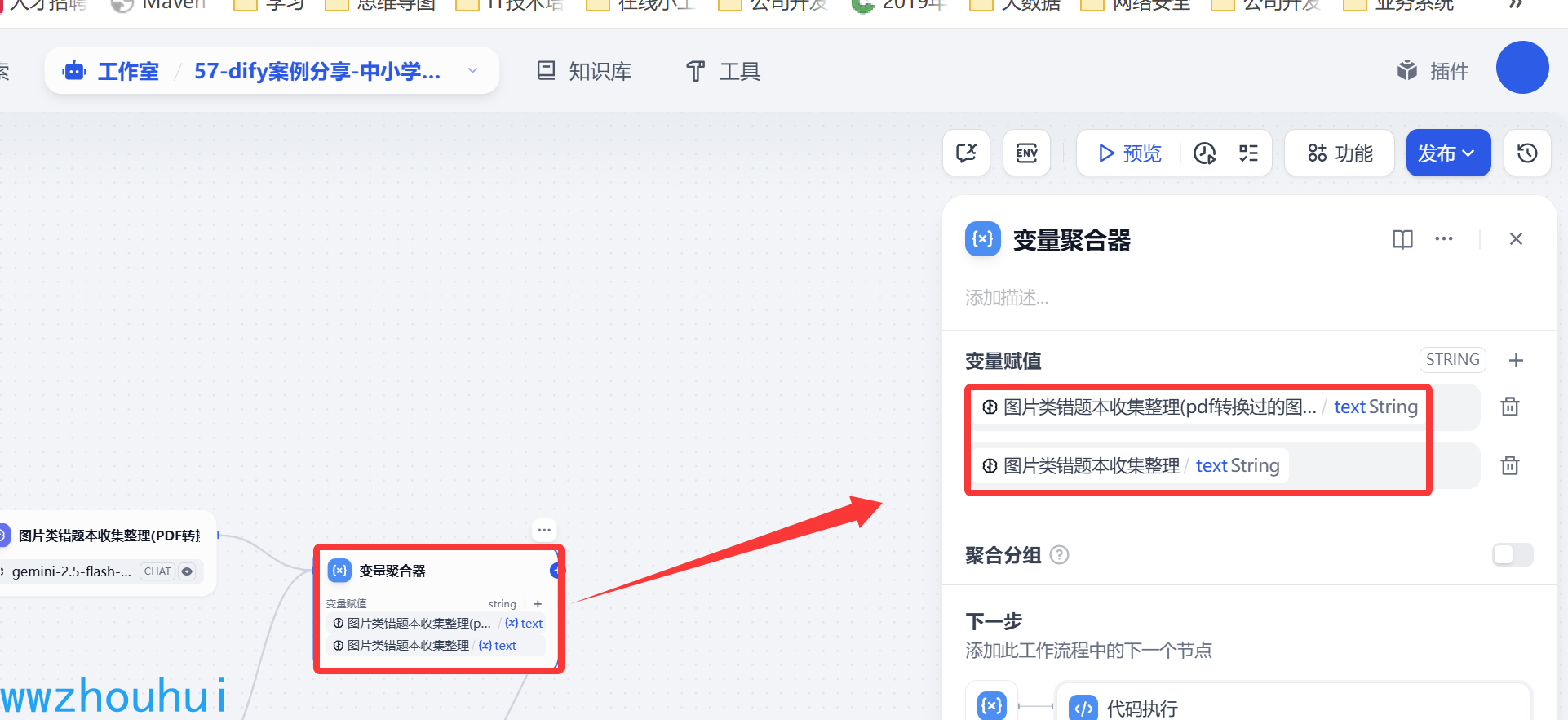
Task: Delete the 图片类错题本收集整理 text variable
Action: [1510, 465]
